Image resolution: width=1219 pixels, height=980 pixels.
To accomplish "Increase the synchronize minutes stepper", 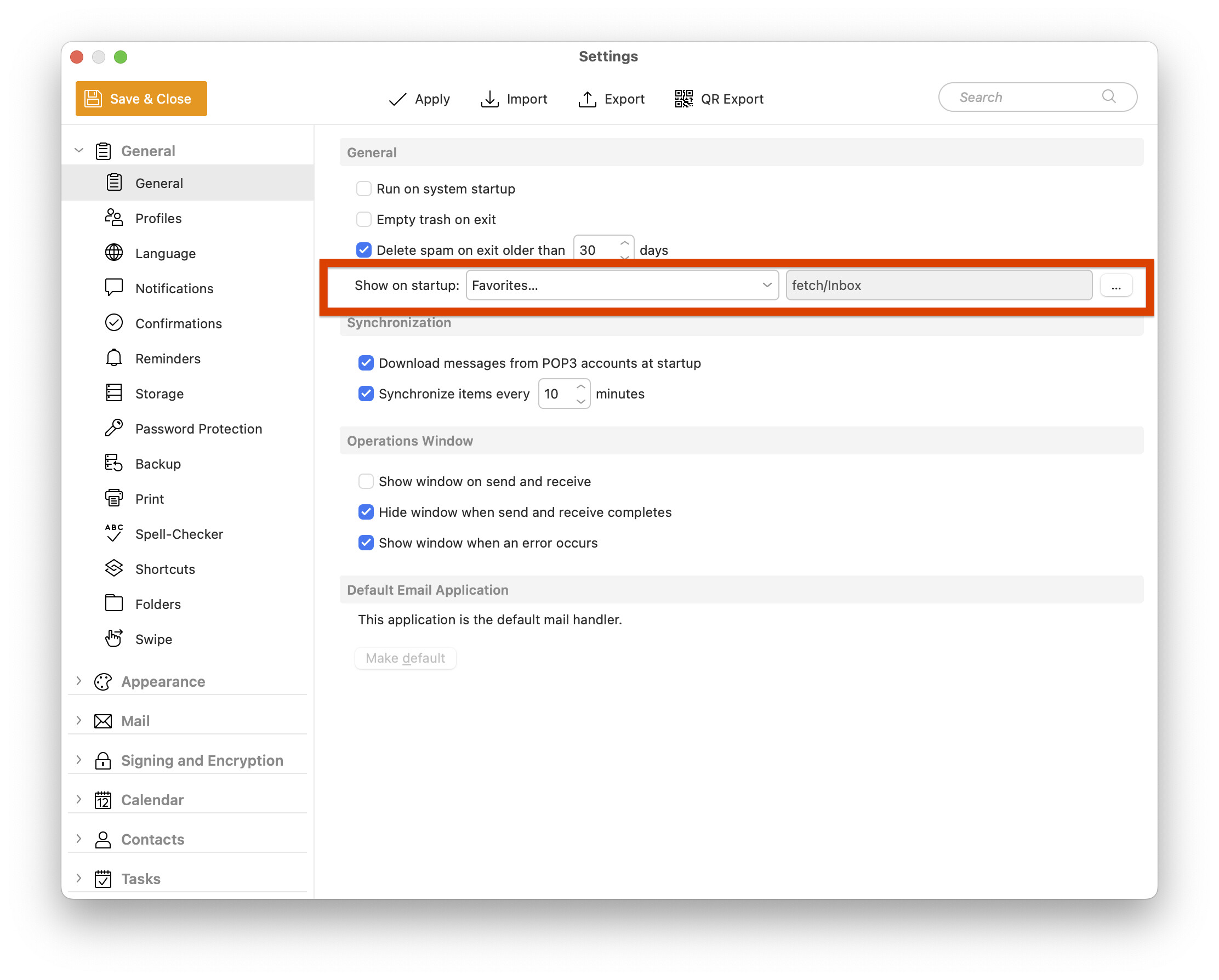I will click(580, 387).
